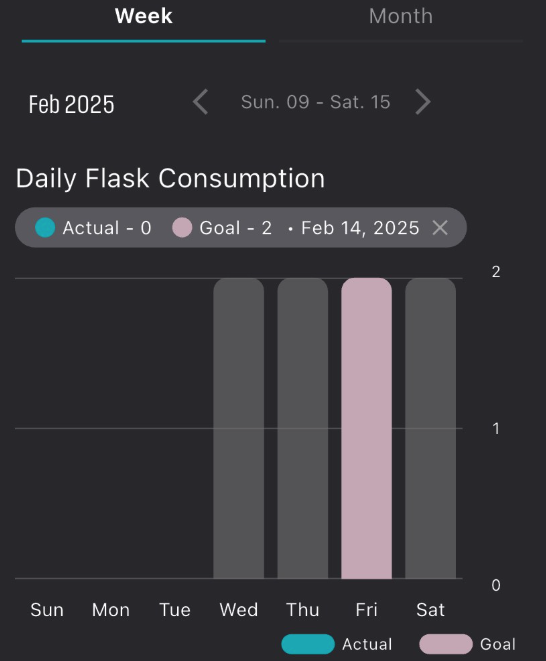The image size is (546, 661).
Task: Click the Sun day label
Action: point(47,610)
